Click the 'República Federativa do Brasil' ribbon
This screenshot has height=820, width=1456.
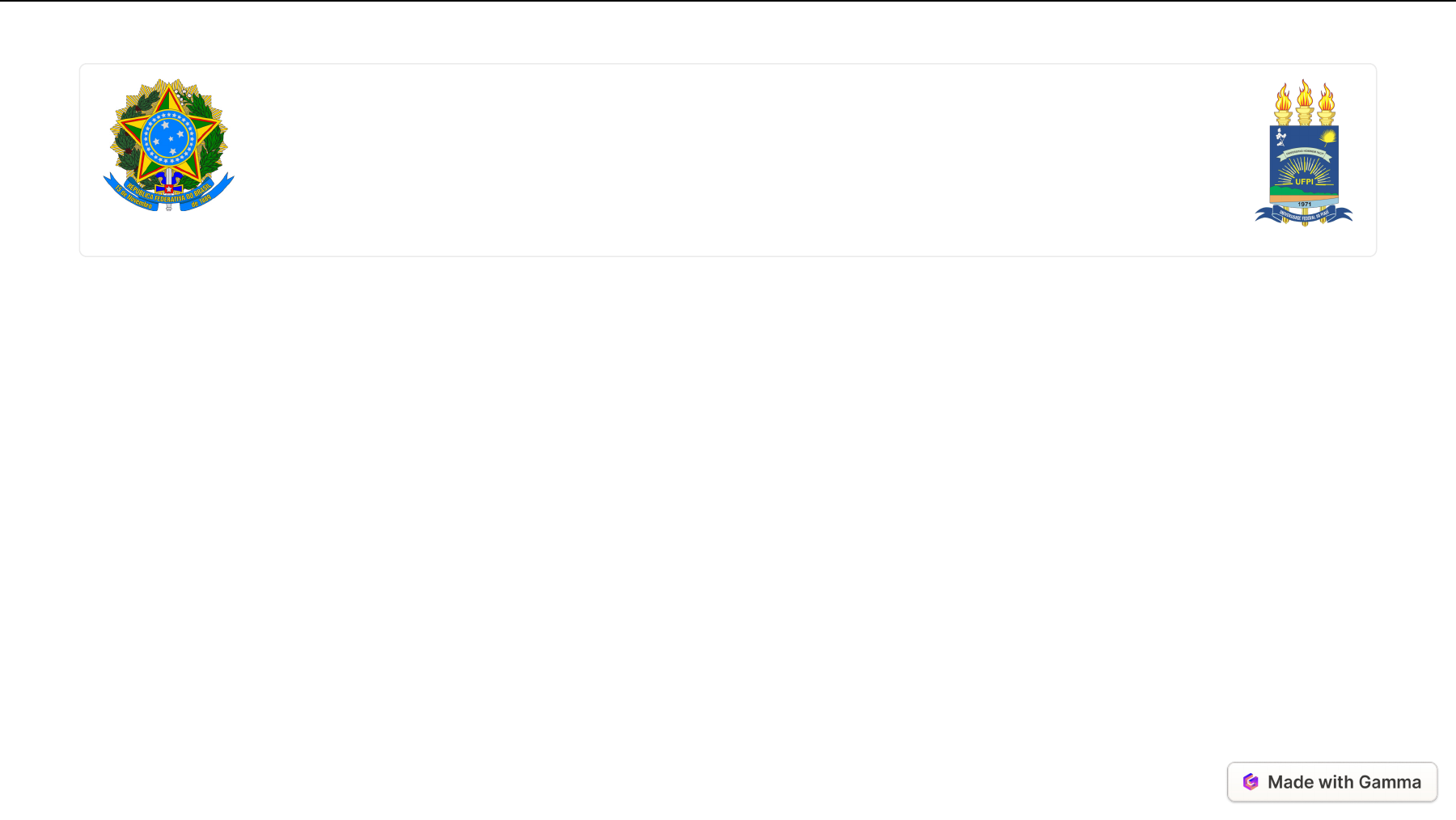pyautogui.click(x=169, y=194)
